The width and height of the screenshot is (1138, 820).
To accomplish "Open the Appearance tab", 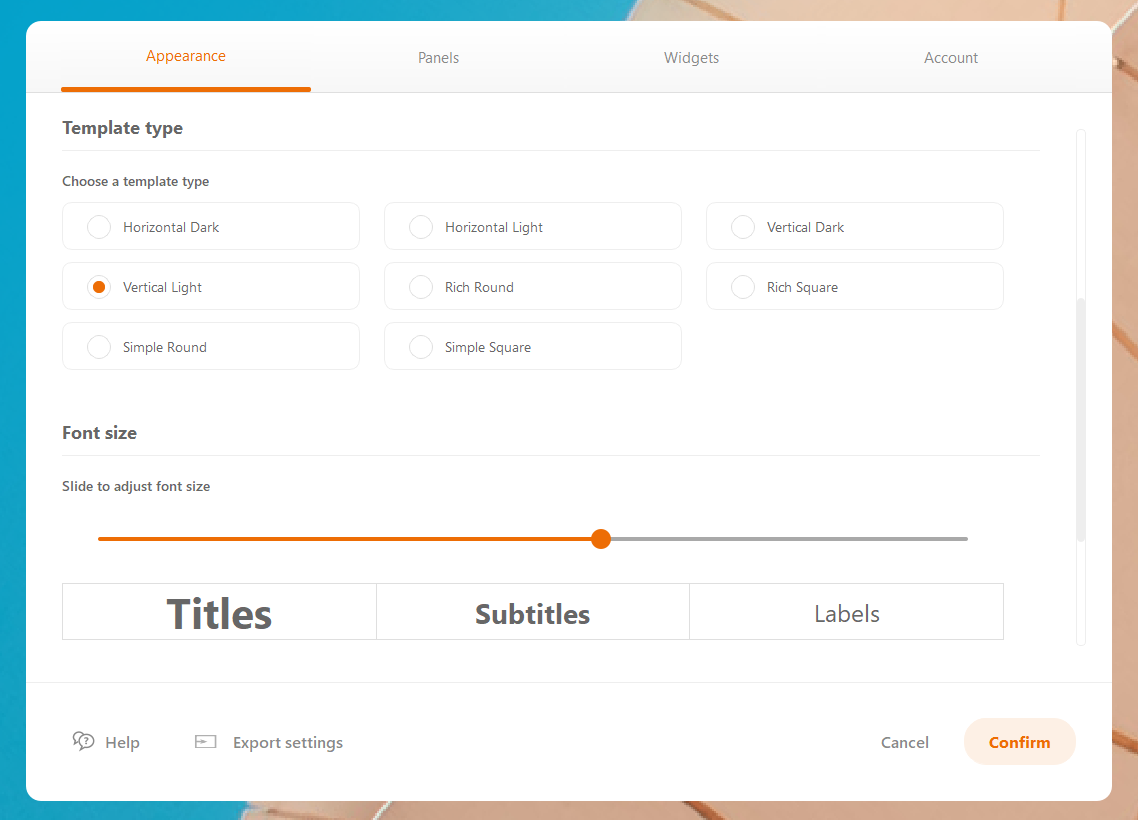I will click(x=186, y=57).
